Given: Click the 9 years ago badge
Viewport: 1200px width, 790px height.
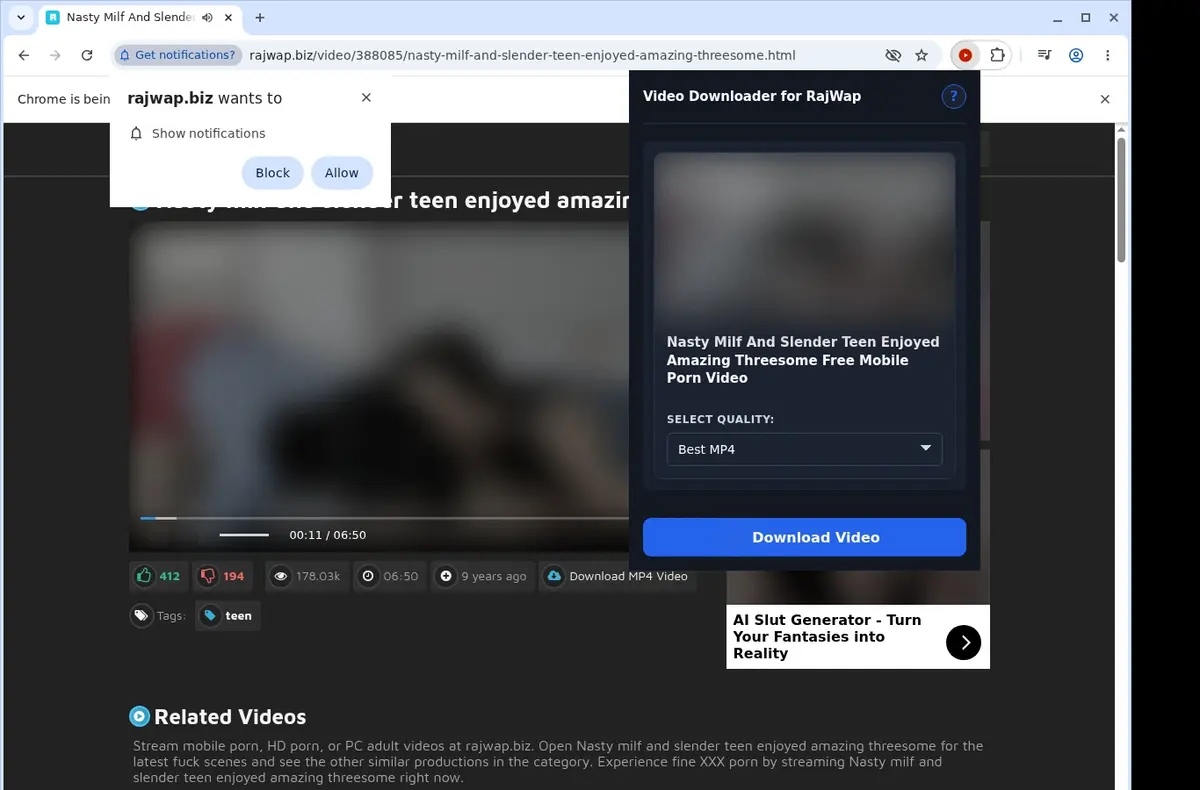Looking at the screenshot, I should click(x=482, y=576).
